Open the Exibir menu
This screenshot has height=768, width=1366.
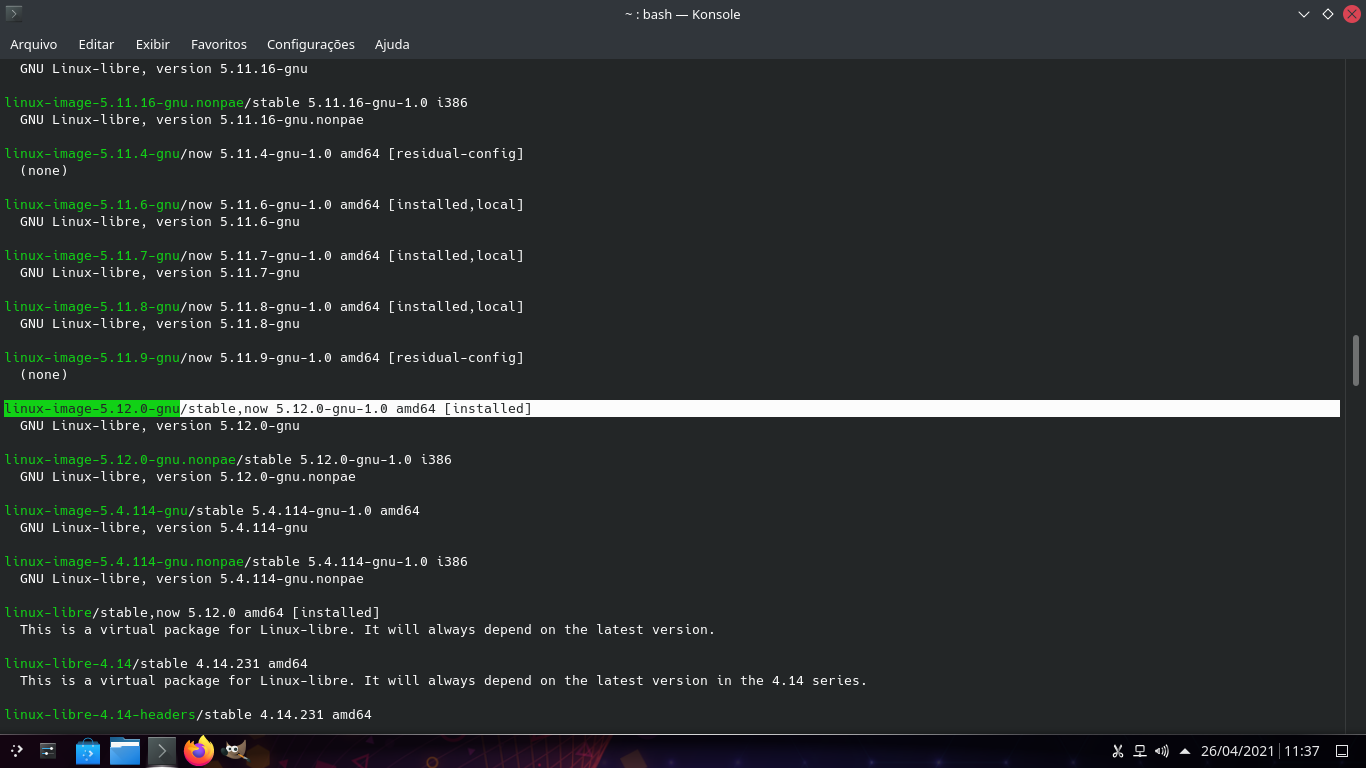point(152,44)
